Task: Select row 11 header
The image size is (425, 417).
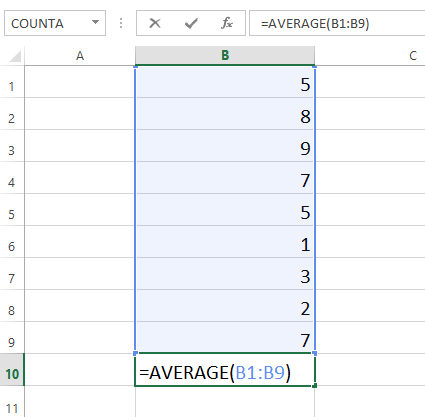Action: (12, 401)
